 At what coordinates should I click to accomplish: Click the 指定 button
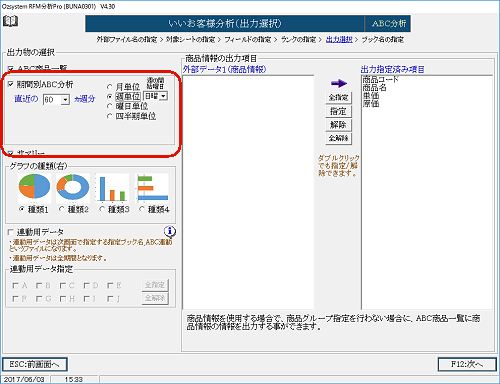[x=338, y=111]
